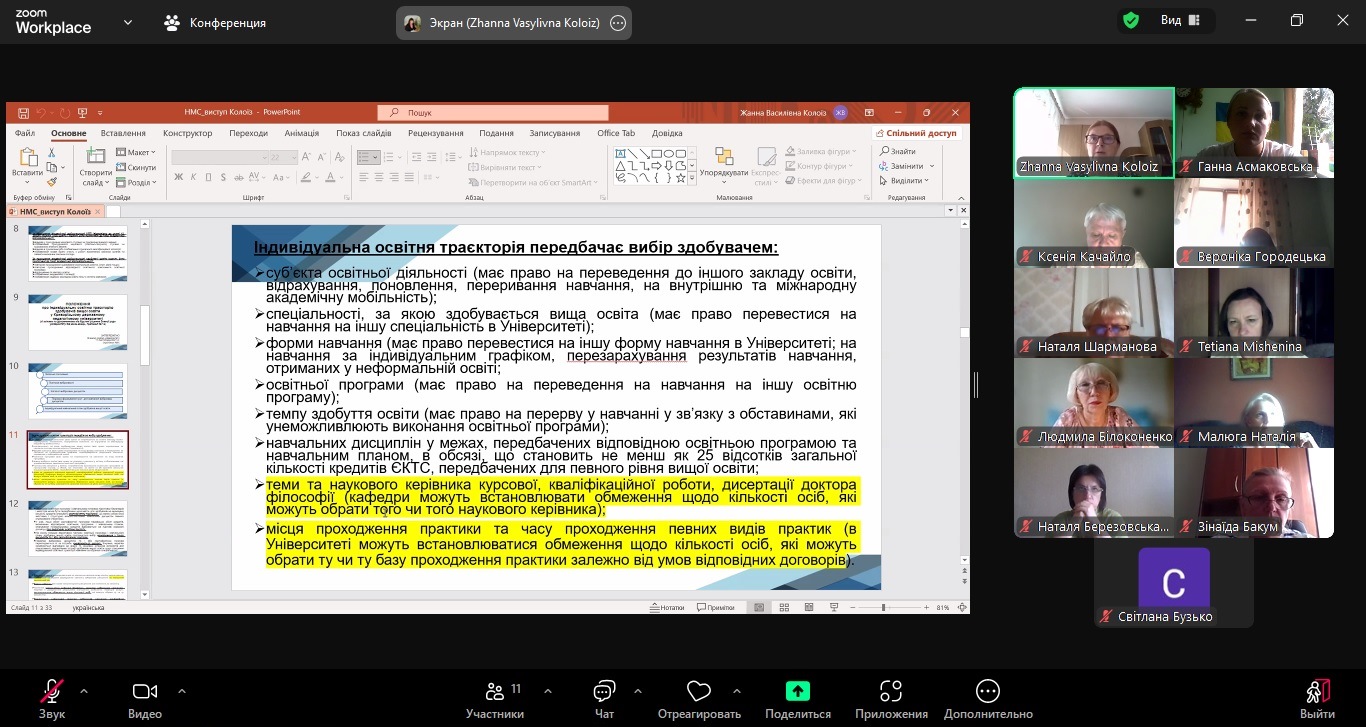Toggle strikethrough formatting
The width and height of the screenshot is (1366, 727).
click(x=238, y=177)
